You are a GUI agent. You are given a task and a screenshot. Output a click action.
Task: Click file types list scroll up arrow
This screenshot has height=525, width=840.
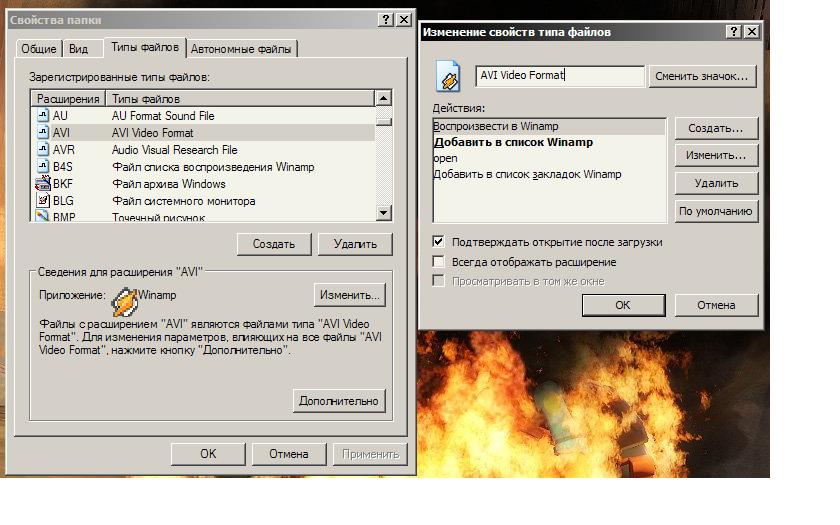[x=384, y=98]
